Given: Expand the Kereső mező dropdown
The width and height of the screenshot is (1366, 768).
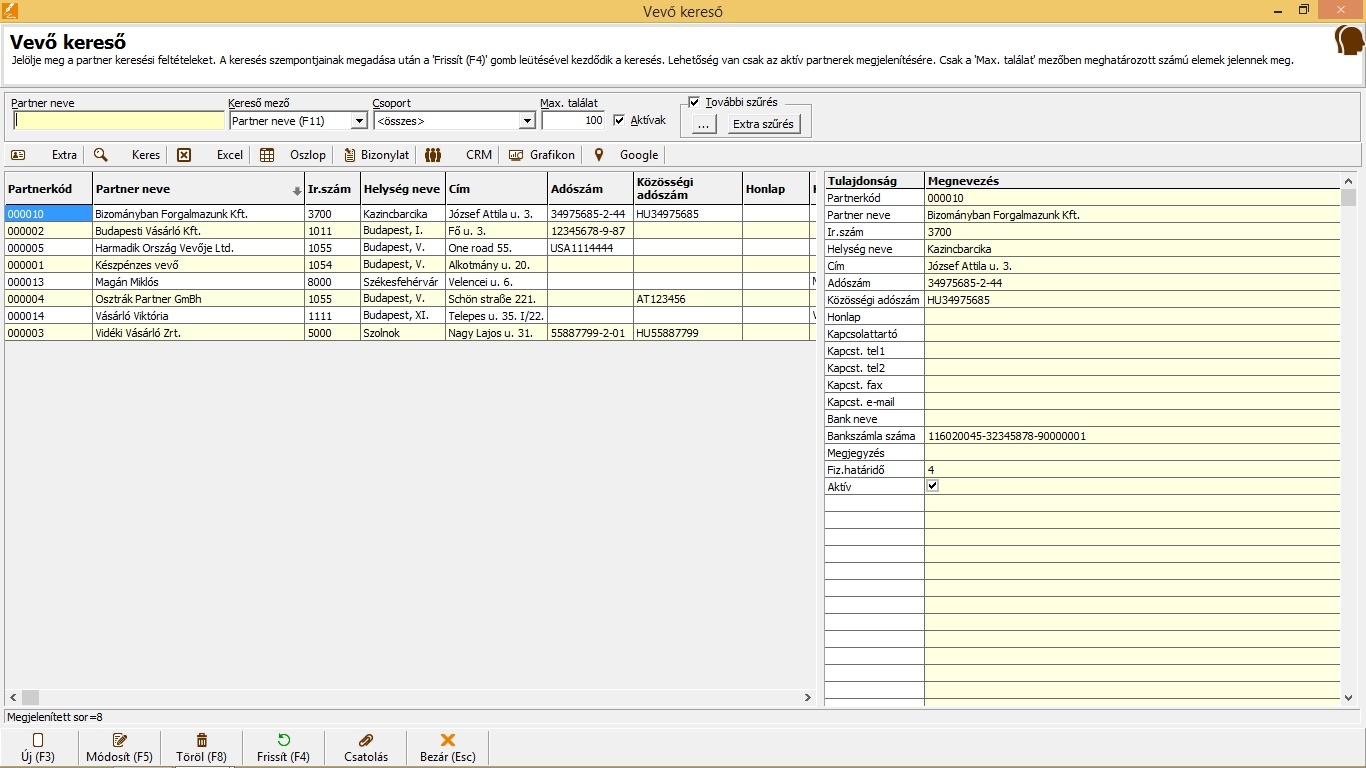Looking at the screenshot, I should click(x=359, y=121).
